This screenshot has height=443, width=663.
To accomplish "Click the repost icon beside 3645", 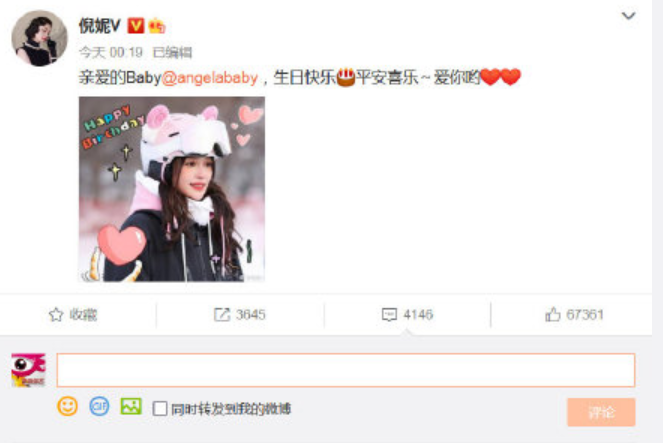I will click(222, 314).
